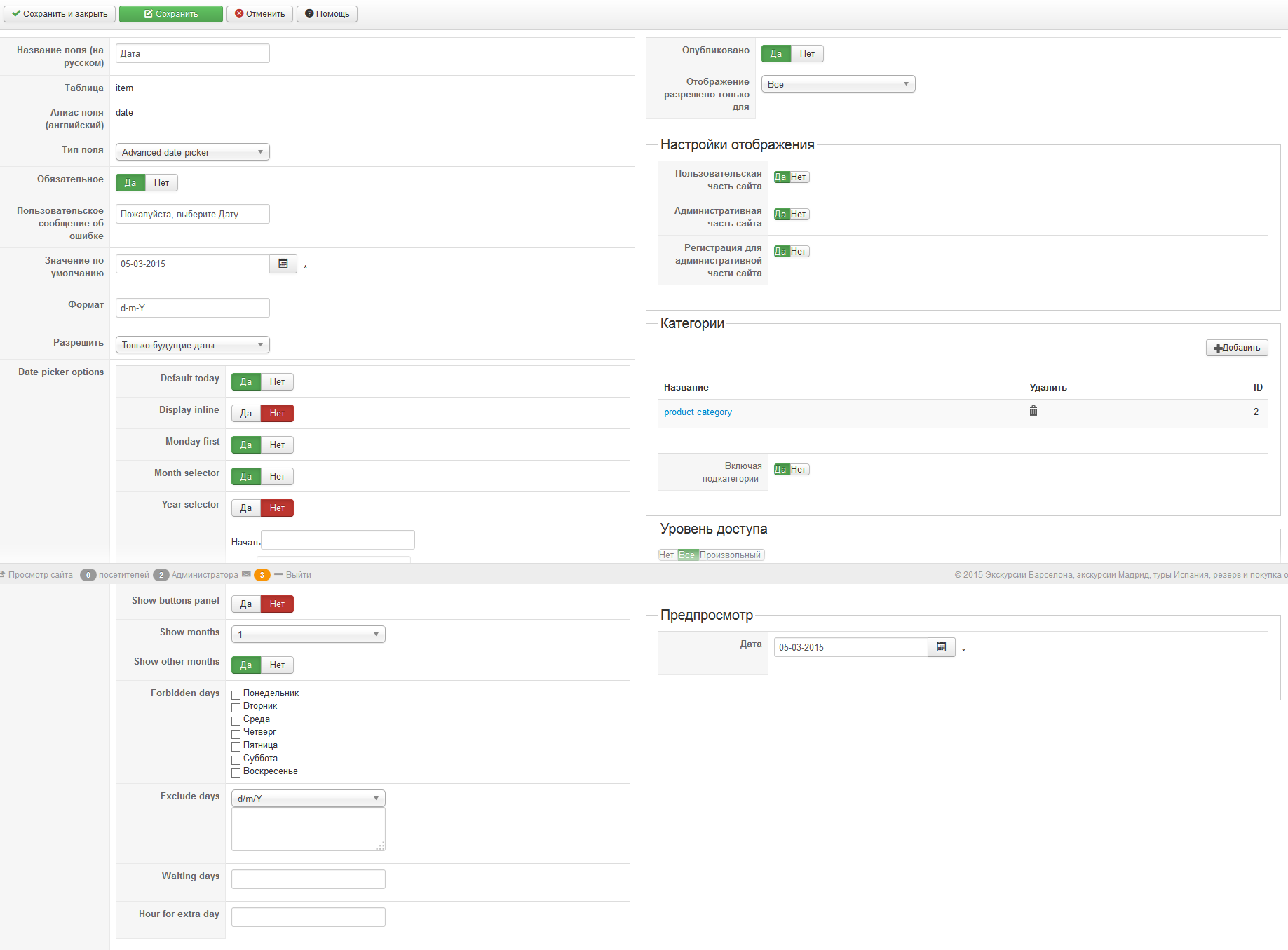Select Все access level option

(687, 555)
